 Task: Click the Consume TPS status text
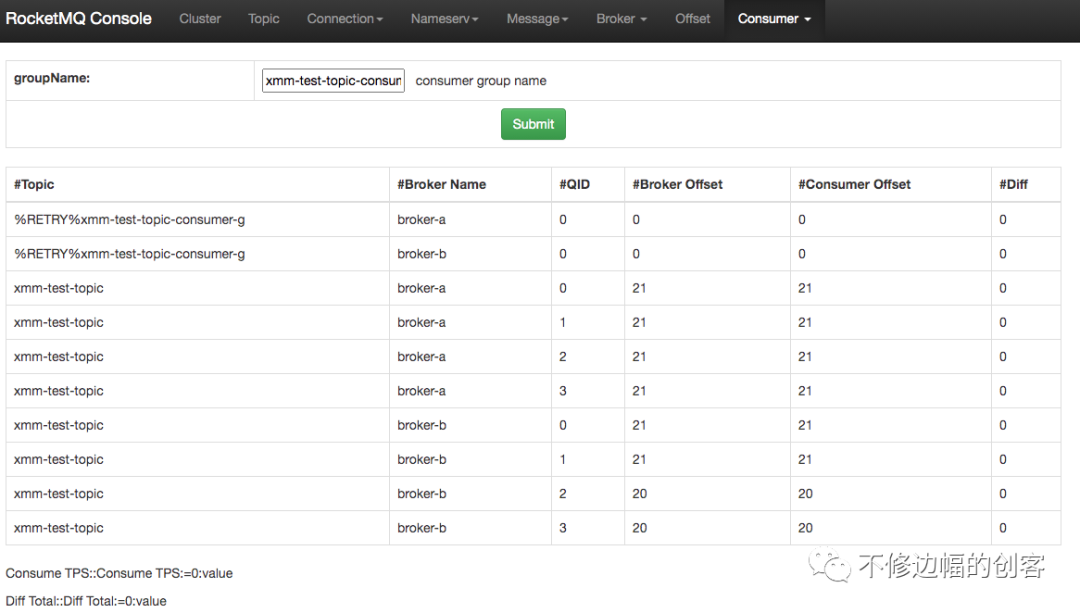(x=119, y=573)
